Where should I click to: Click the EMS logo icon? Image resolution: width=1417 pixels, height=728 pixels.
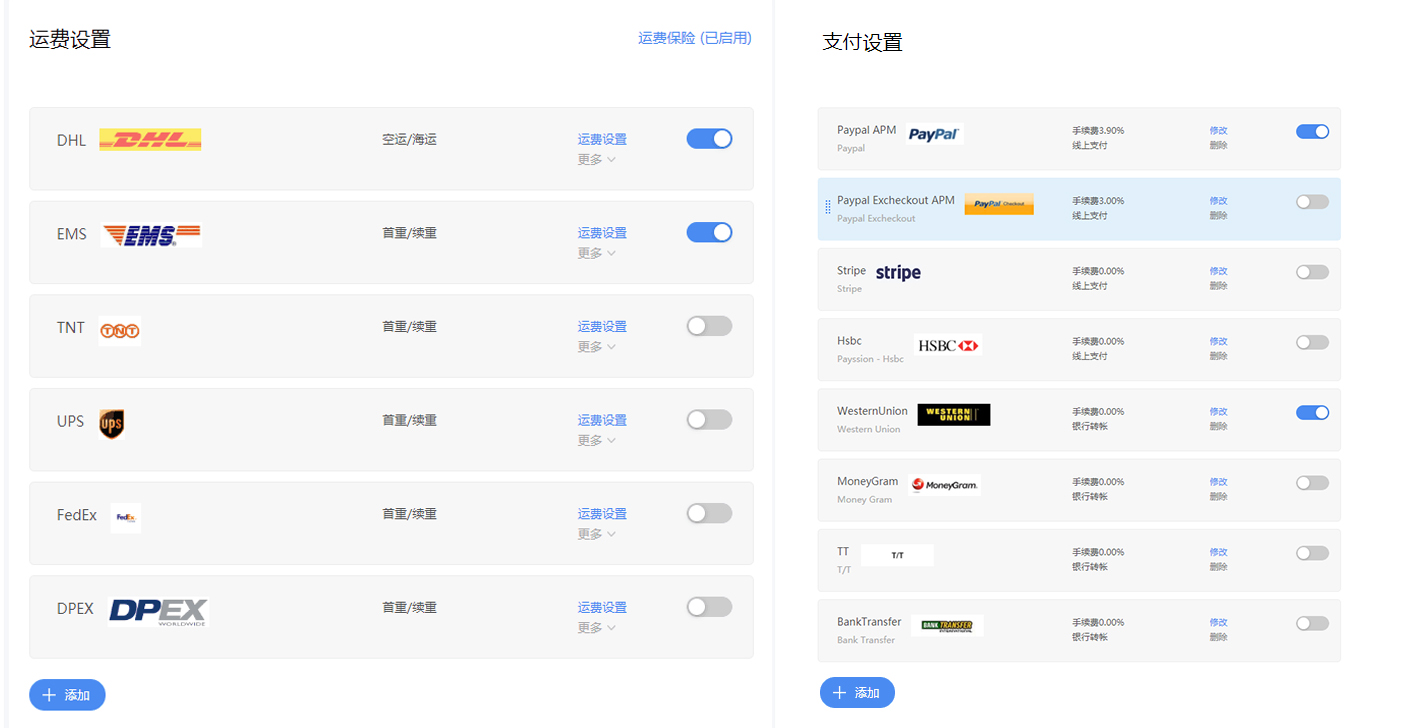(151, 234)
